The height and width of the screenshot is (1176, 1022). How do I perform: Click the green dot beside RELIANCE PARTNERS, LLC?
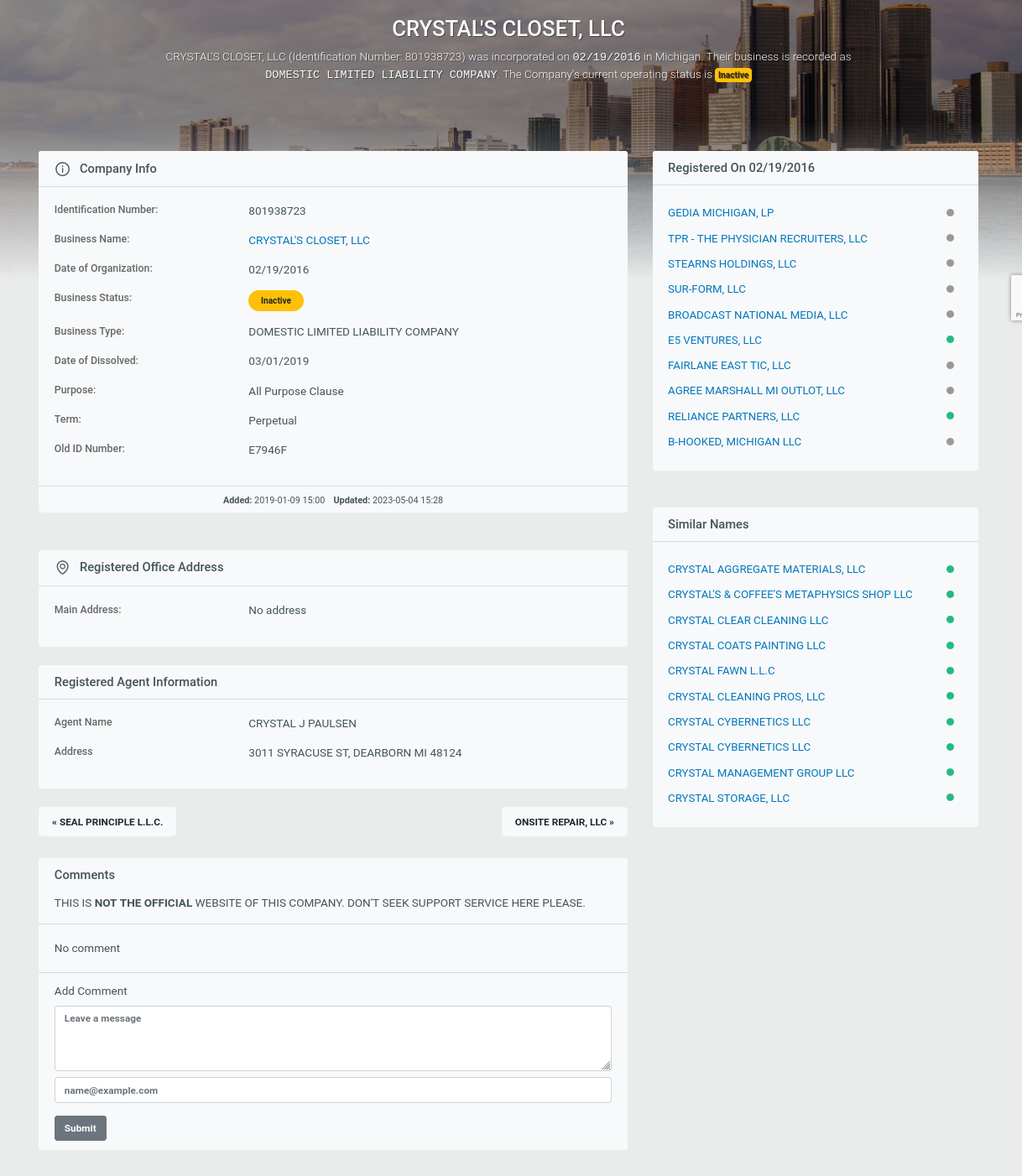pos(950,416)
